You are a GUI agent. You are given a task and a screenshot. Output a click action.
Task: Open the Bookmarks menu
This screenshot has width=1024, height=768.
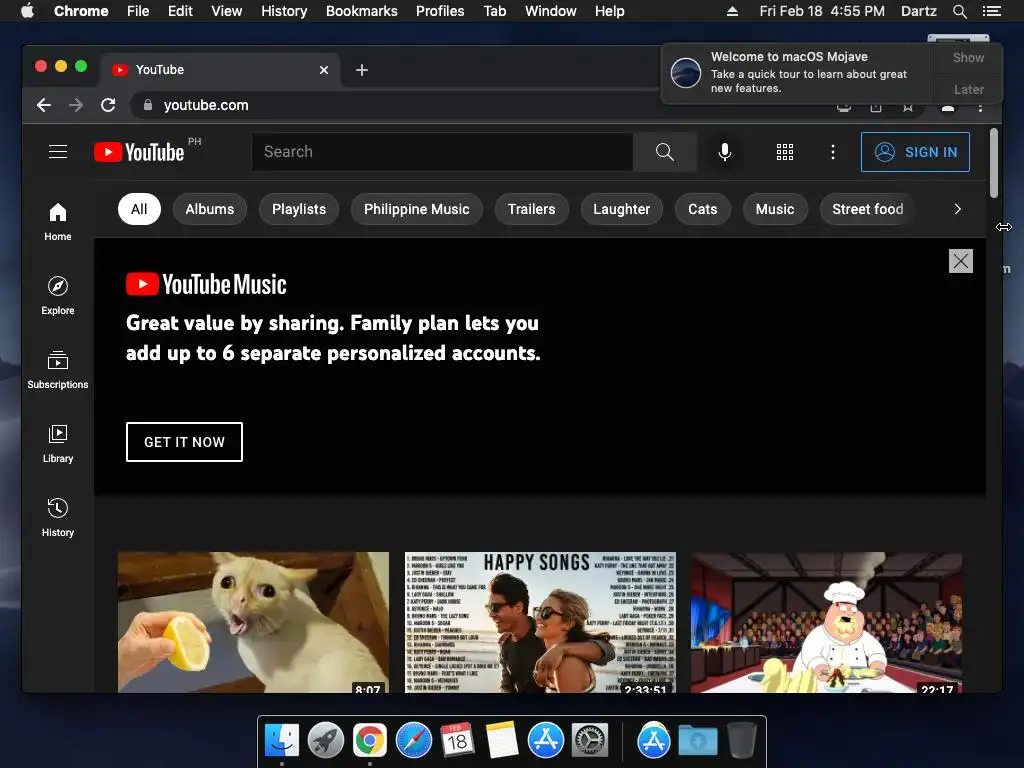point(362,11)
